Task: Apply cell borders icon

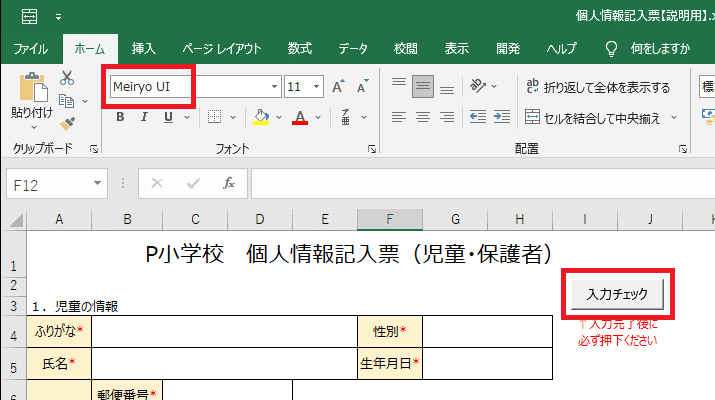Action: point(214,117)
